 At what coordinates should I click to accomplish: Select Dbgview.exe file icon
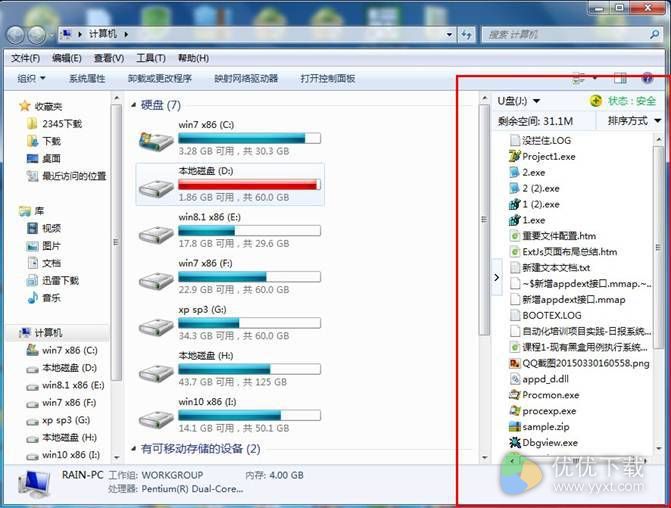click(514, 443)
